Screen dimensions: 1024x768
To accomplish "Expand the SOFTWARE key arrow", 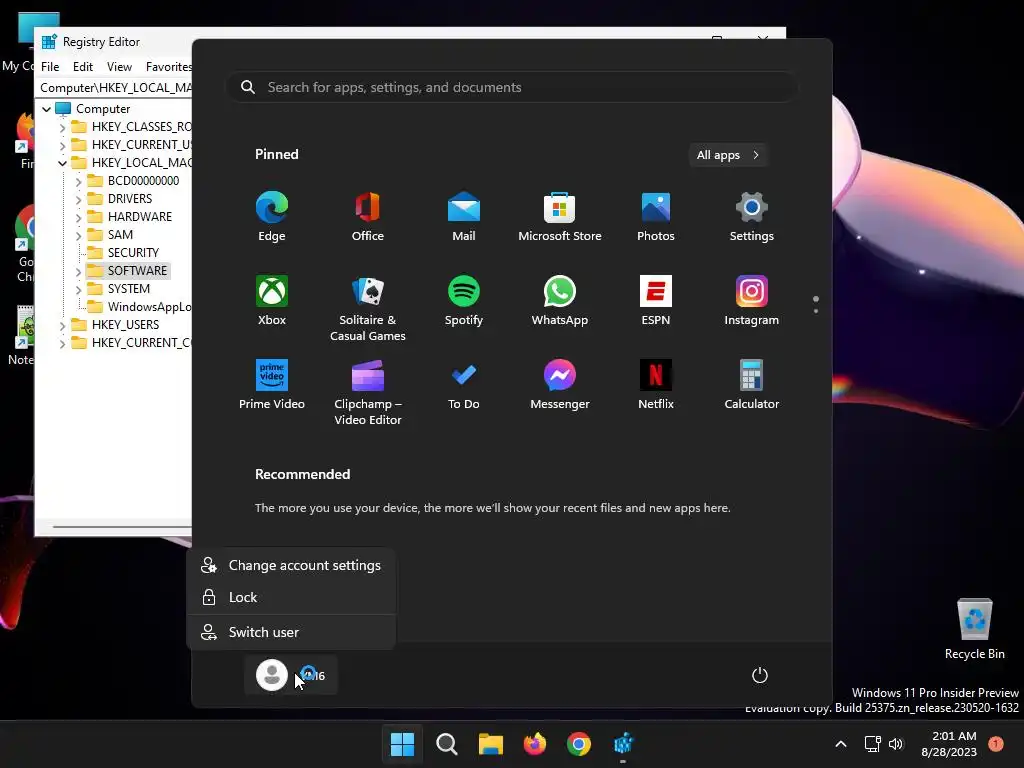I will 78,271.
